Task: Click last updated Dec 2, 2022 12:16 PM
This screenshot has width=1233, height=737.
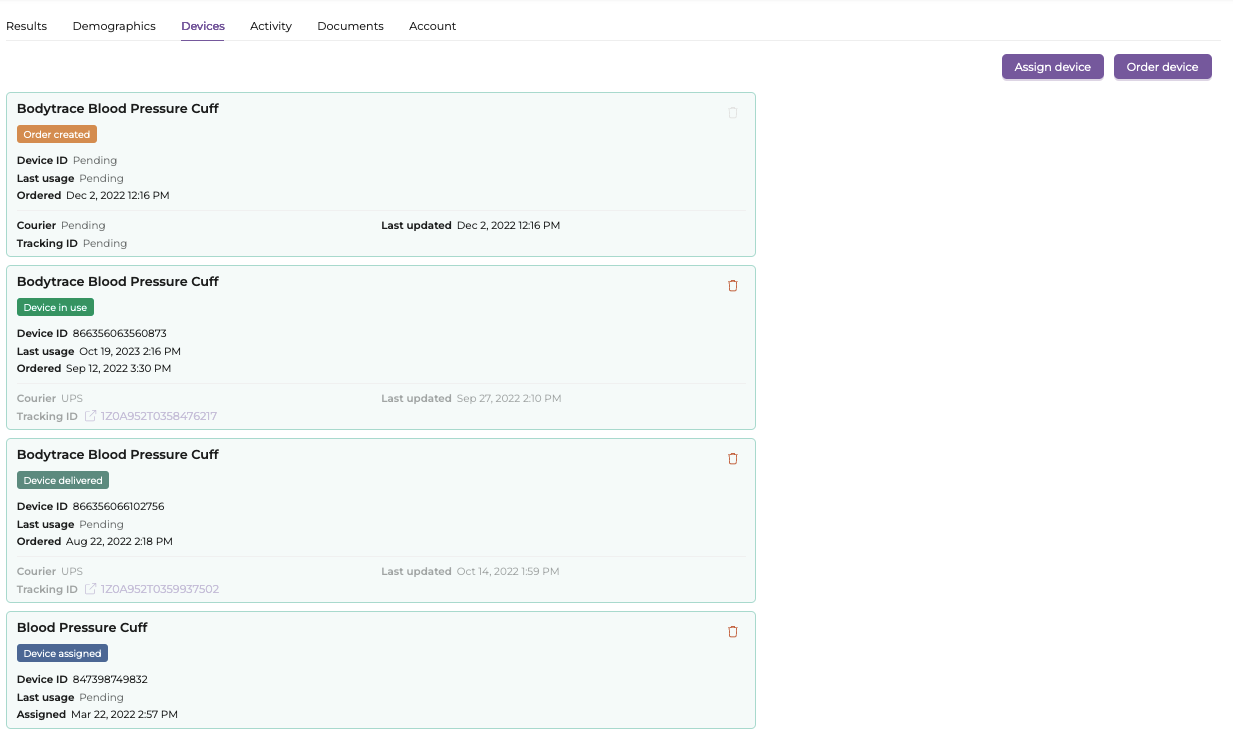Action: click(x=508, y=225)
